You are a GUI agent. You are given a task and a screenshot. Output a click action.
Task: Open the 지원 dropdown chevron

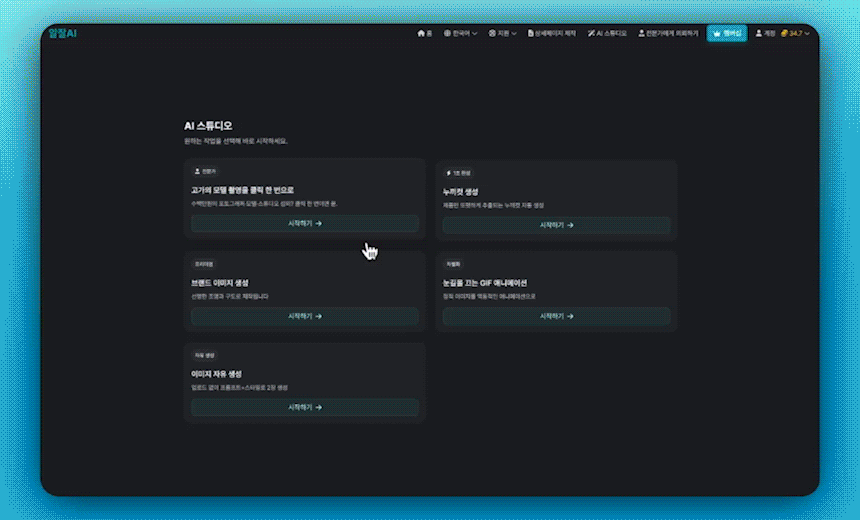click(x=515, y=33)
